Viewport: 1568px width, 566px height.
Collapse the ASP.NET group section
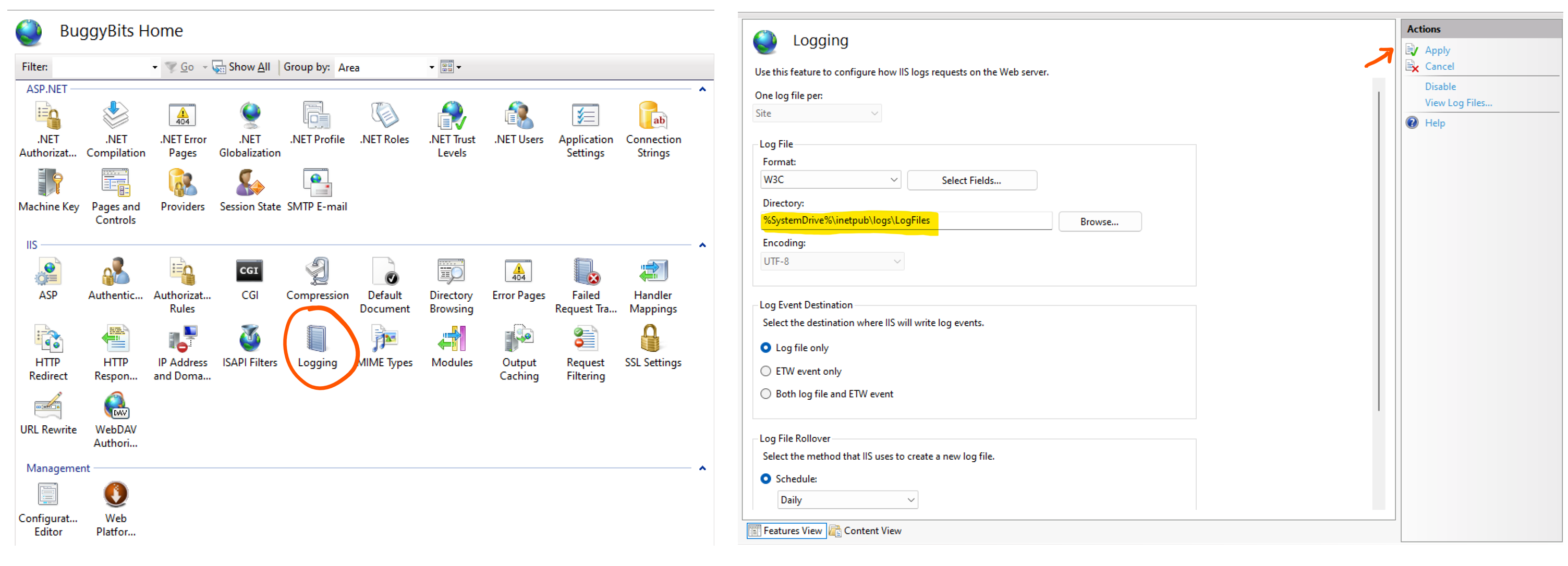(x=702, y=90)
